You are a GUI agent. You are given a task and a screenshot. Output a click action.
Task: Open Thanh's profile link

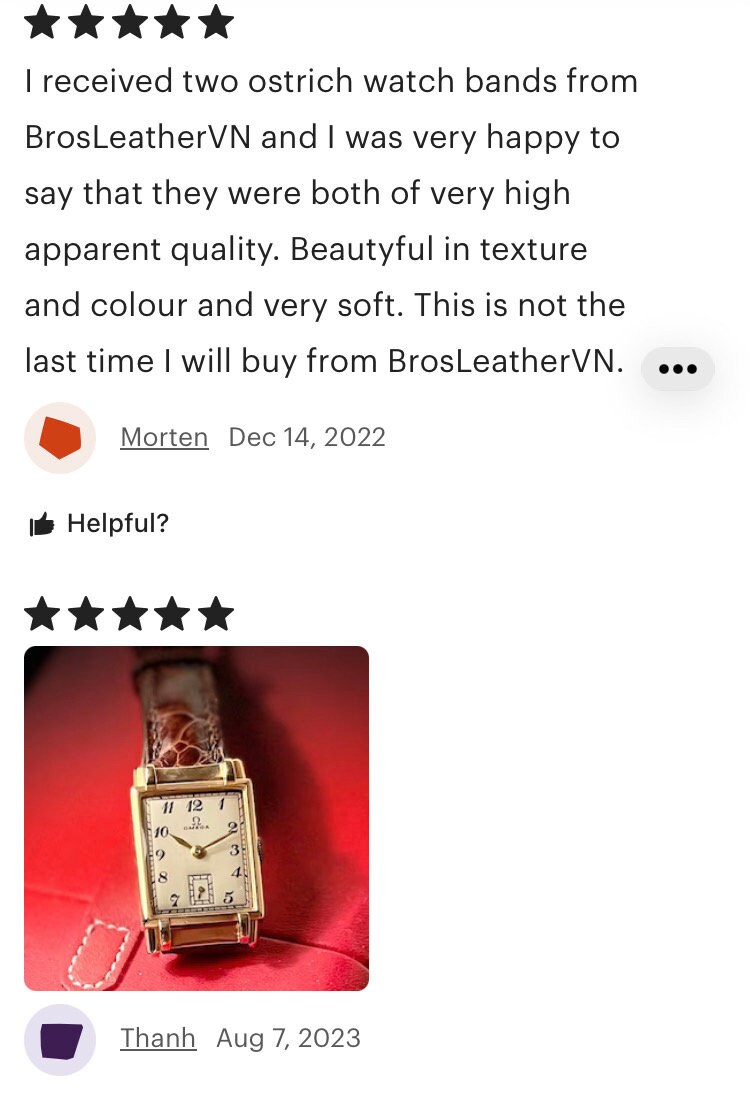158,1038
